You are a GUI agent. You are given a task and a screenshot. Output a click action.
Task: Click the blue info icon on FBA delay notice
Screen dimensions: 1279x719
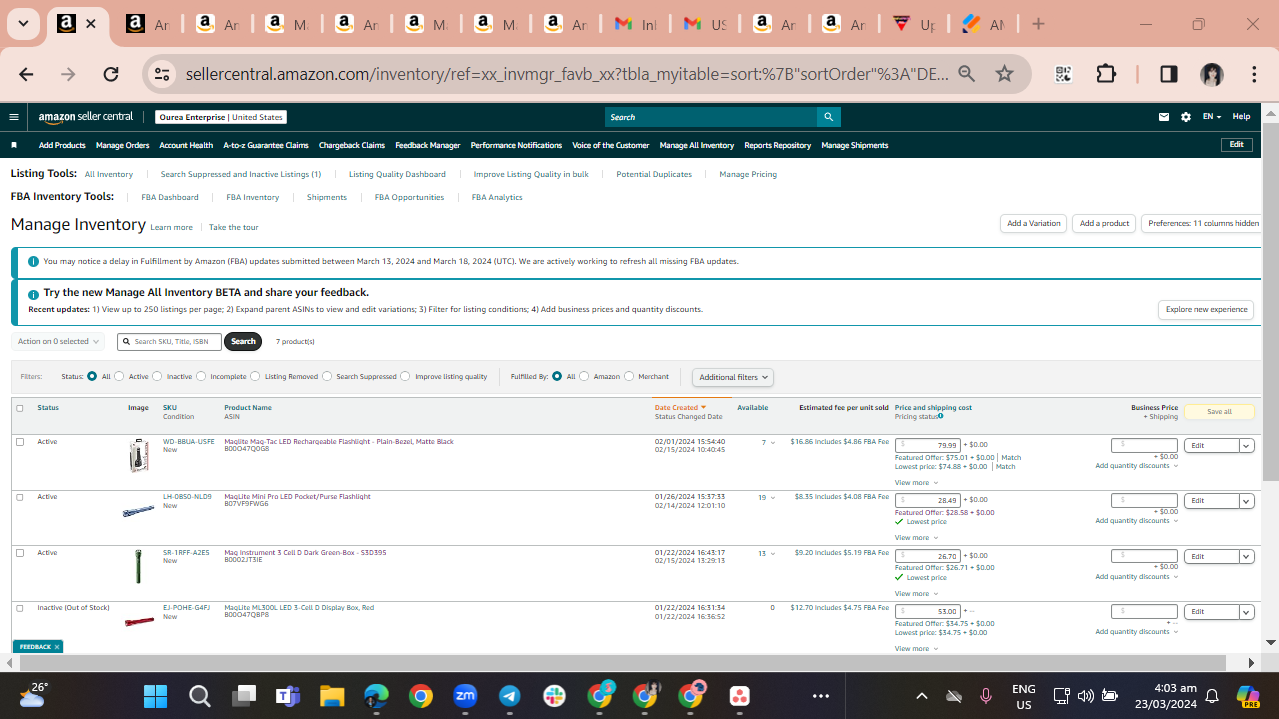point(33,261)
